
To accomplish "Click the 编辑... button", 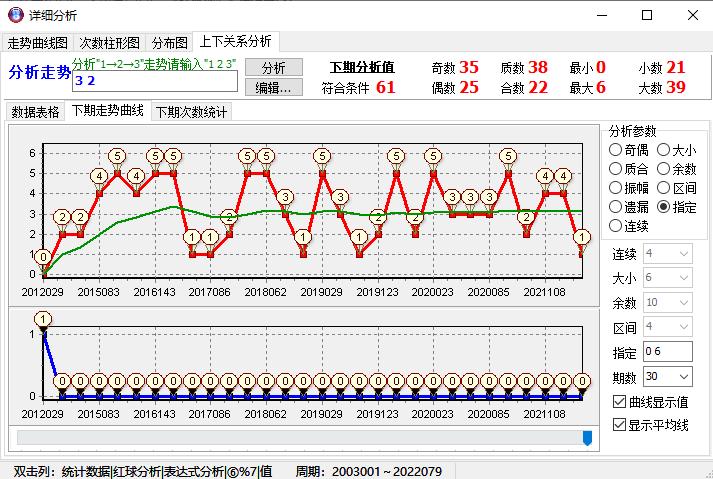I will (274, 87).
